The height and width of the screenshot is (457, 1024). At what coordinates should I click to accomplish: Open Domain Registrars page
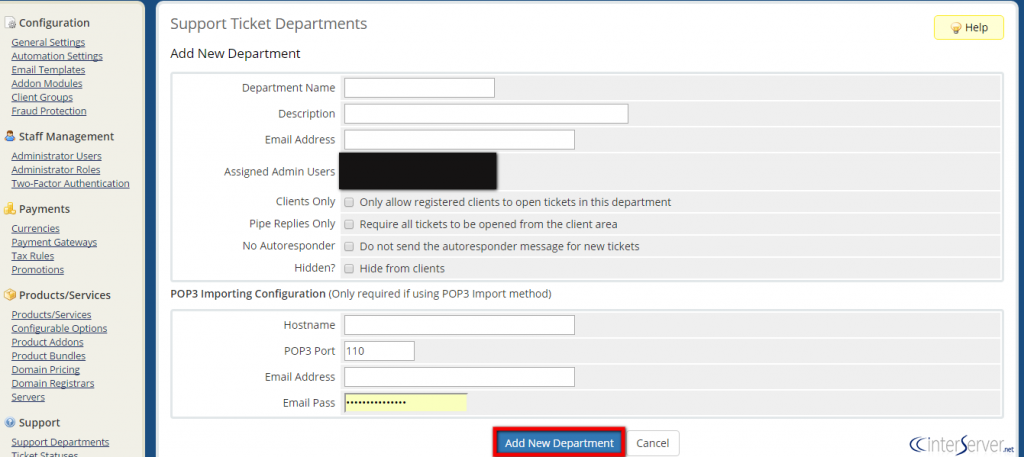pyautogui.click(x=53, y=383)
